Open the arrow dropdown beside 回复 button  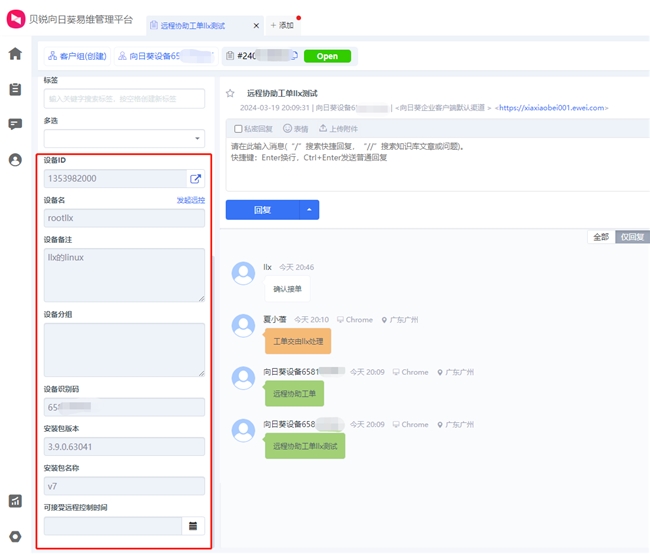309,210
